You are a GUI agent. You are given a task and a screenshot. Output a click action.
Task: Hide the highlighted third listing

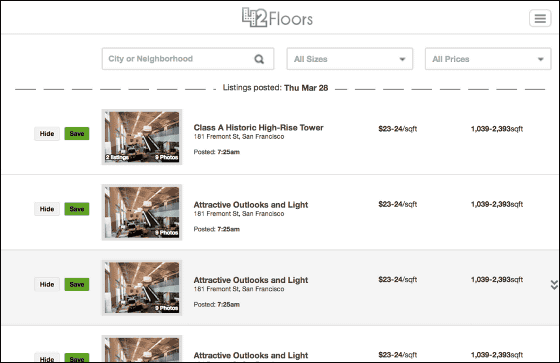coord(47,284)
